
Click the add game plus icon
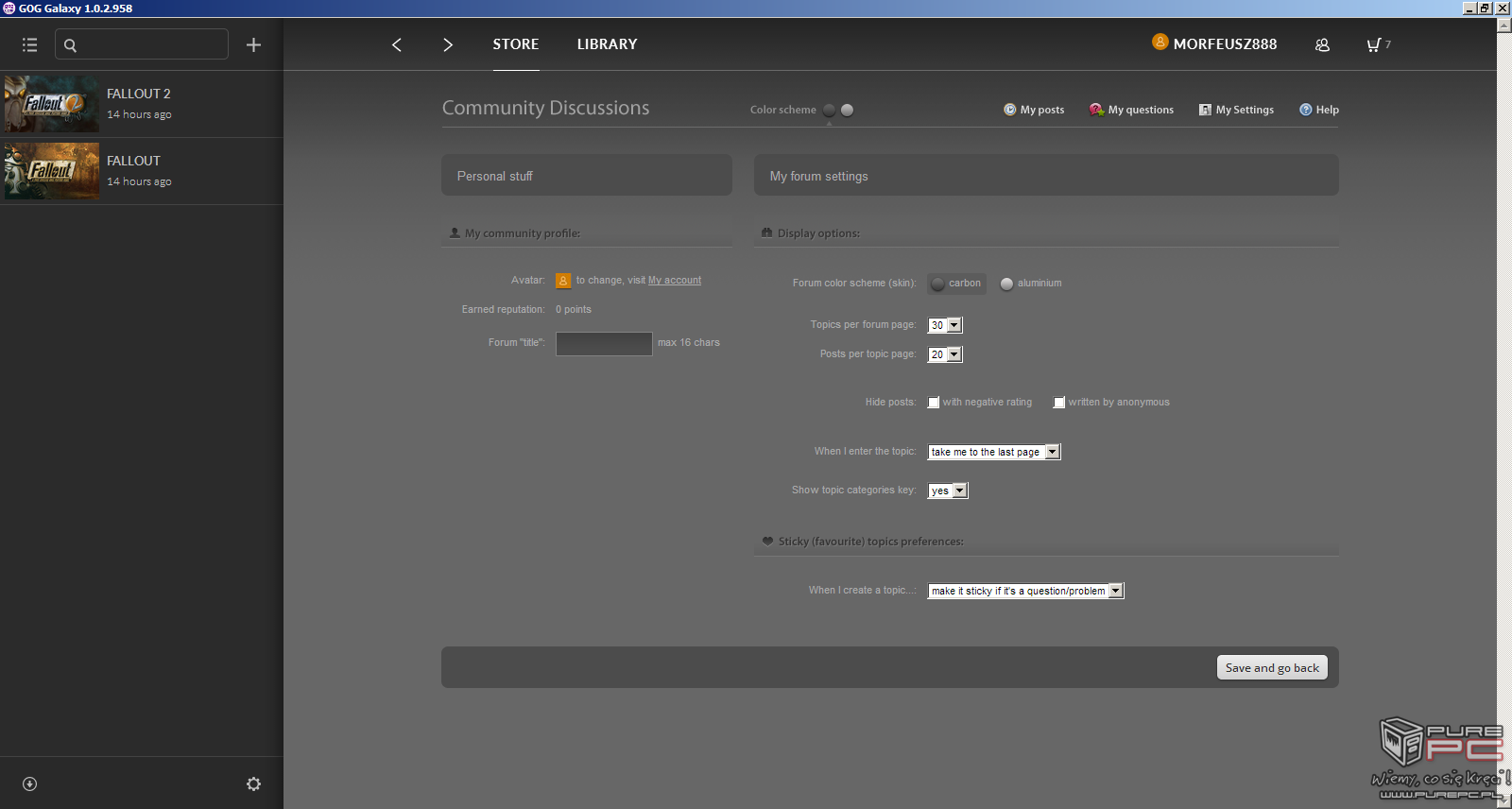(x=253, y=44)
